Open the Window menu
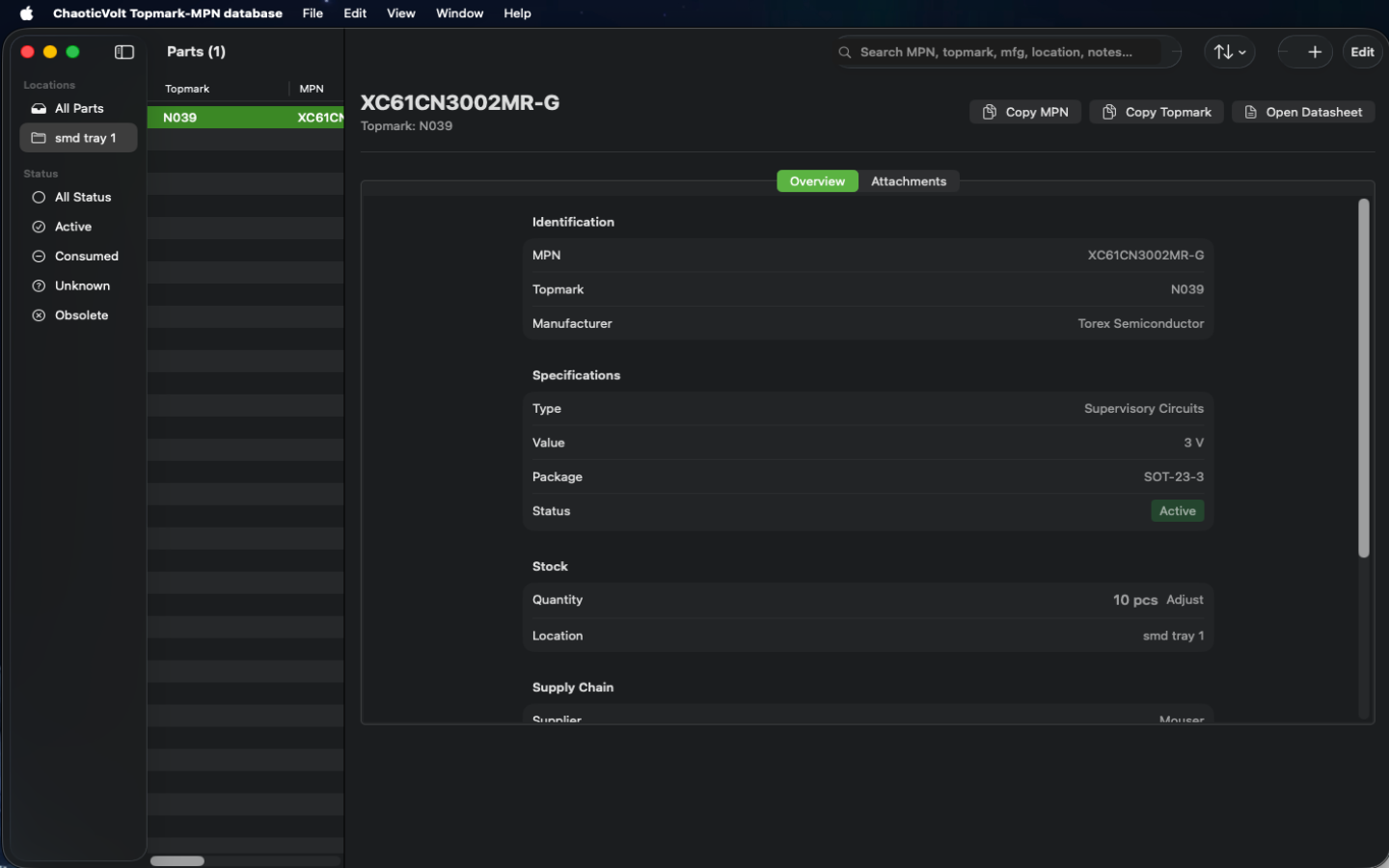1389x868 pixels. [x=459, y=14]
